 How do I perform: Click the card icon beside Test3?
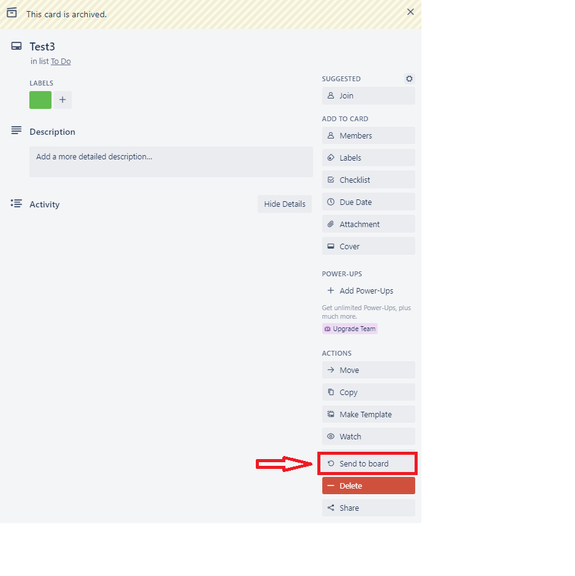point(16,46)
